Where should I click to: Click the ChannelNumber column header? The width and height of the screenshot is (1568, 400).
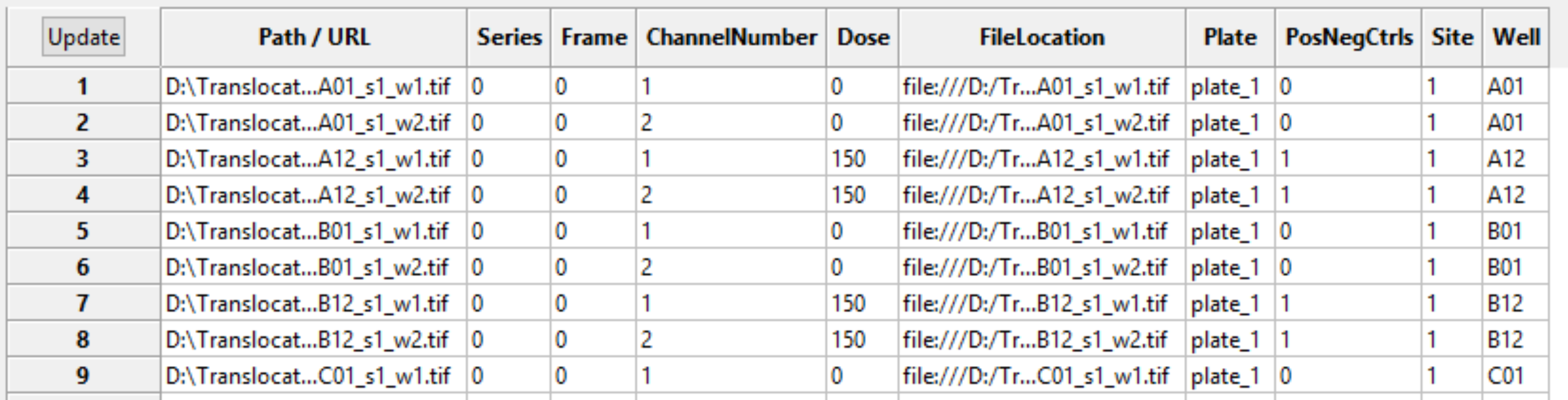tap(731, 37)
